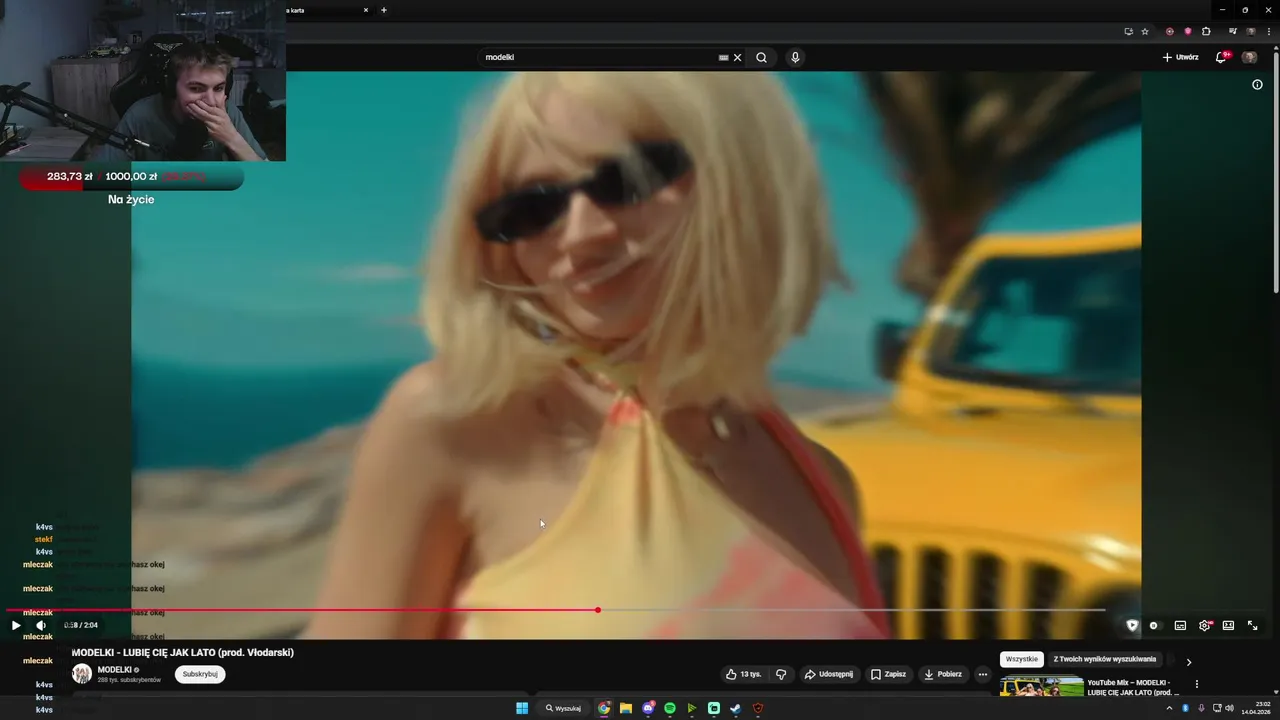
Task: Click the install or cast screen icon in address bar
Action: pyautogui.click(x=1128, y=31)
